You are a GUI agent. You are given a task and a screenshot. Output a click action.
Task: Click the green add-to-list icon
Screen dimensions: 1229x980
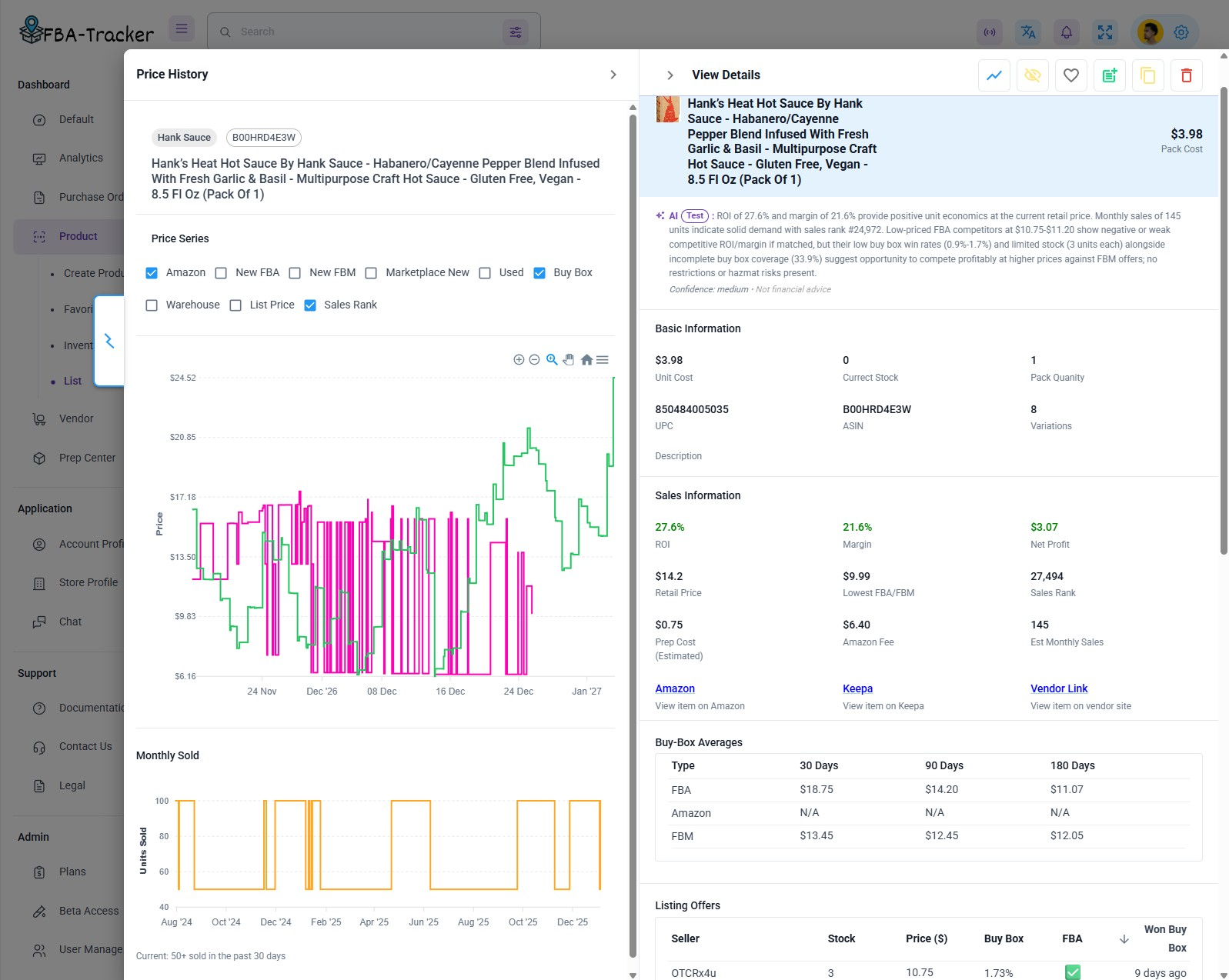point(1110,75)
